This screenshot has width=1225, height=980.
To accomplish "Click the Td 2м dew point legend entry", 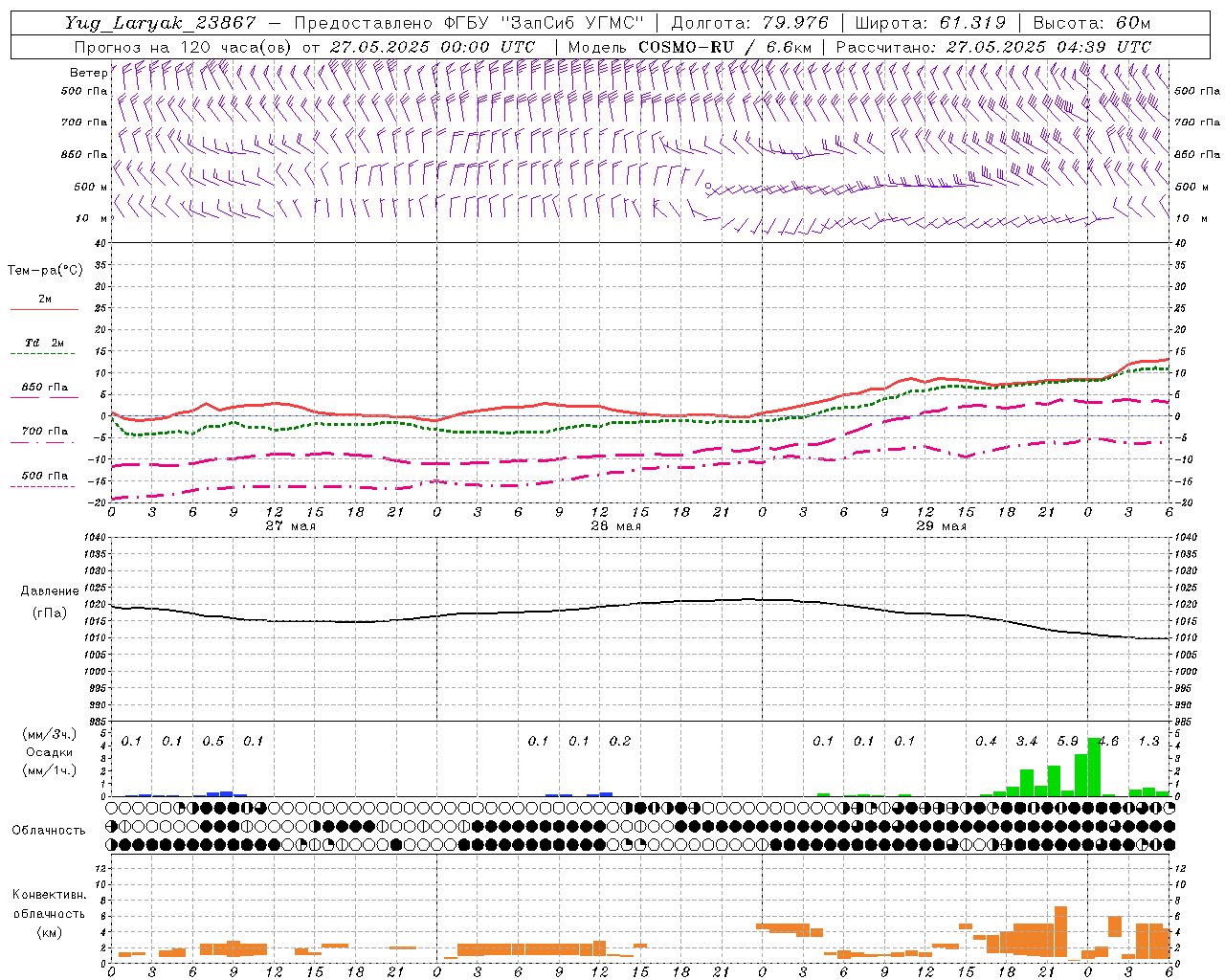I will [x=44, y=343].
